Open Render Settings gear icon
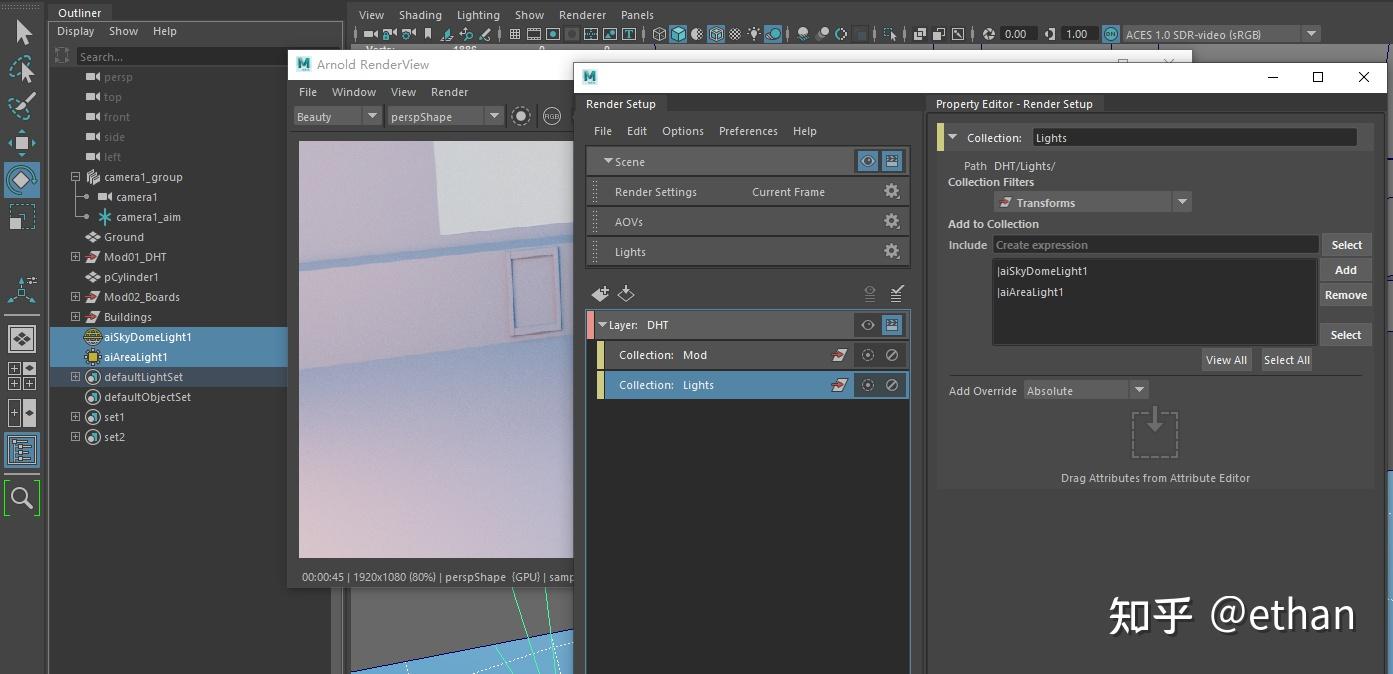 tap(892, 191)
